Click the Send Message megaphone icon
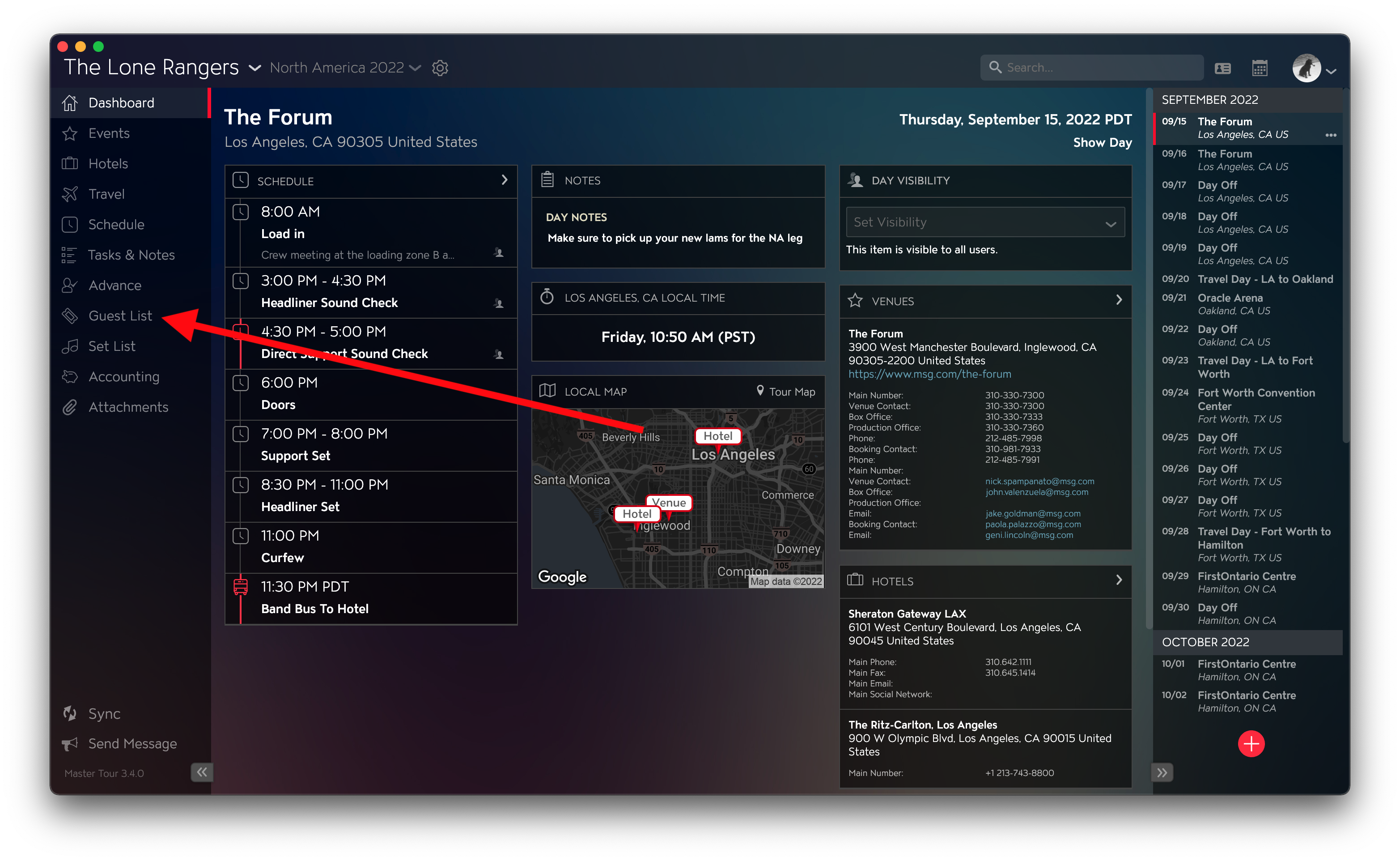The image size is (1400, 861). tap(70, 744)
